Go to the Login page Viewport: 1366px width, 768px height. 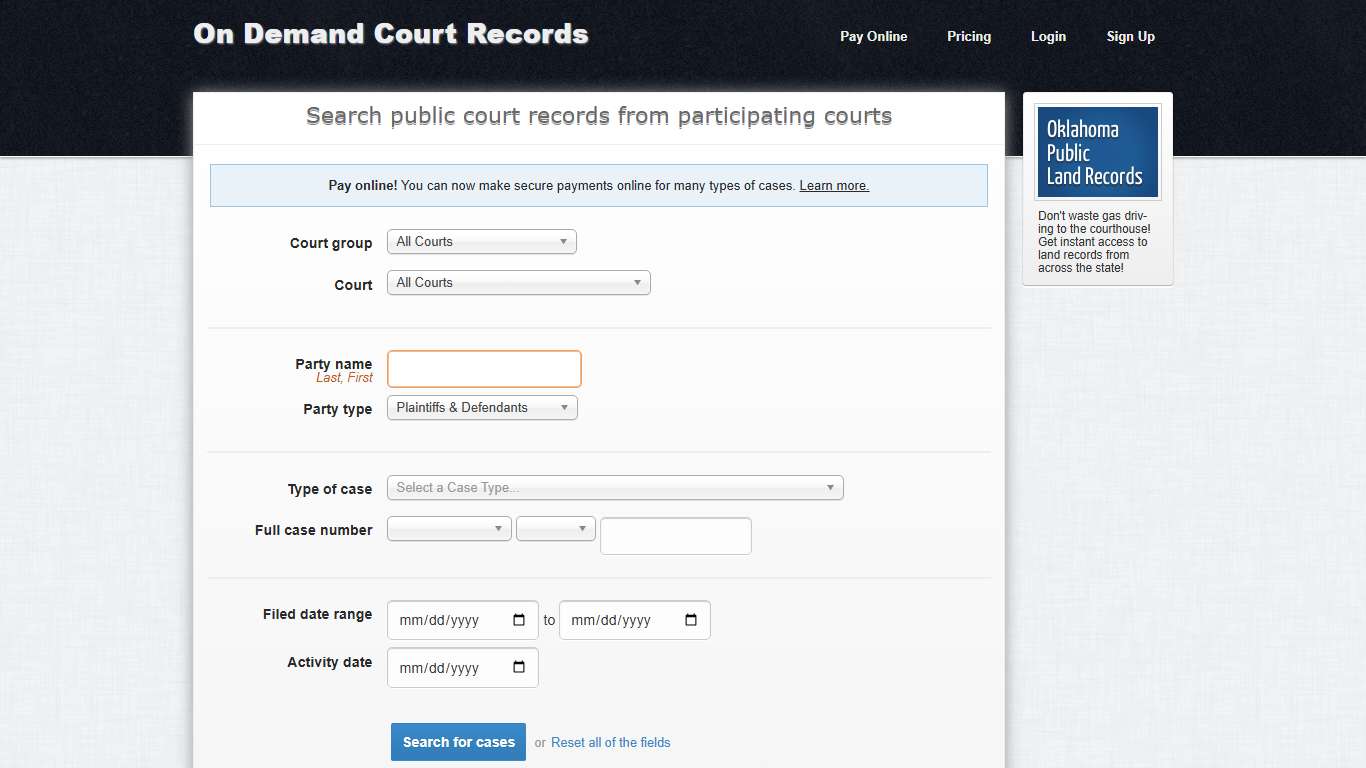(1048, 36)
